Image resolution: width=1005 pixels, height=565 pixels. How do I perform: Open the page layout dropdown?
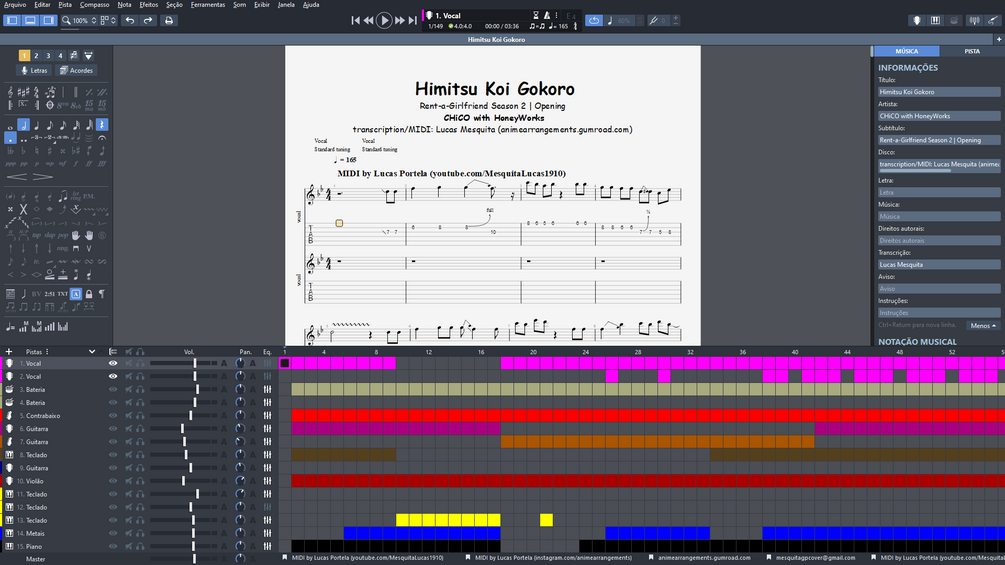[x=108, y=20]
